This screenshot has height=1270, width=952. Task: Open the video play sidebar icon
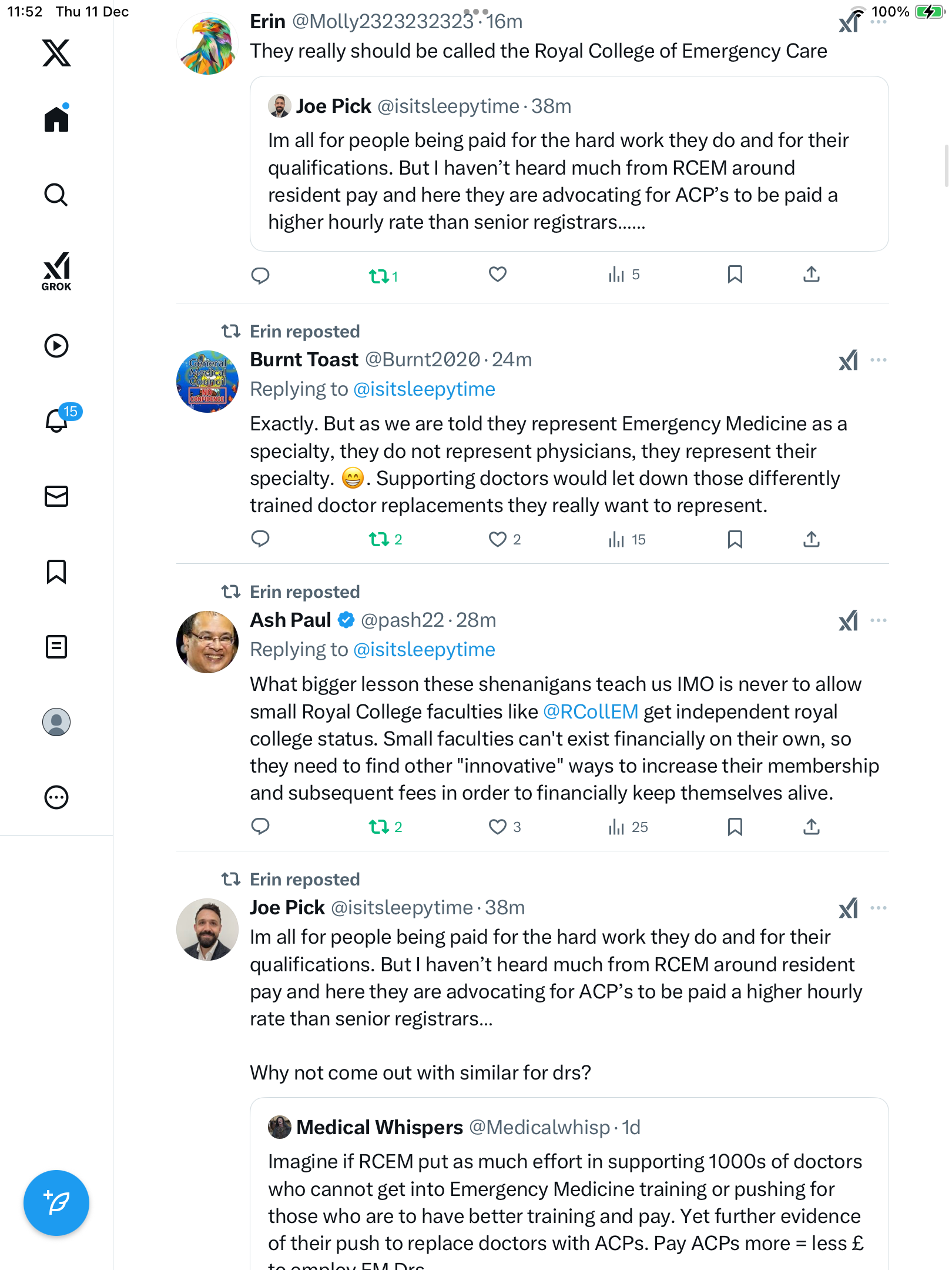click(x=56, y=346)
